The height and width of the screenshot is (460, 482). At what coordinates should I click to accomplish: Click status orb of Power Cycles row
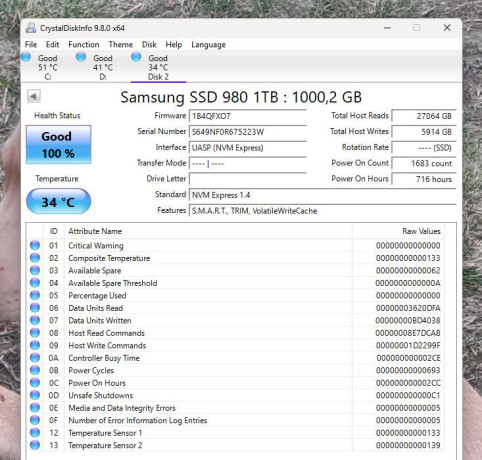click(x=35, y=370)
